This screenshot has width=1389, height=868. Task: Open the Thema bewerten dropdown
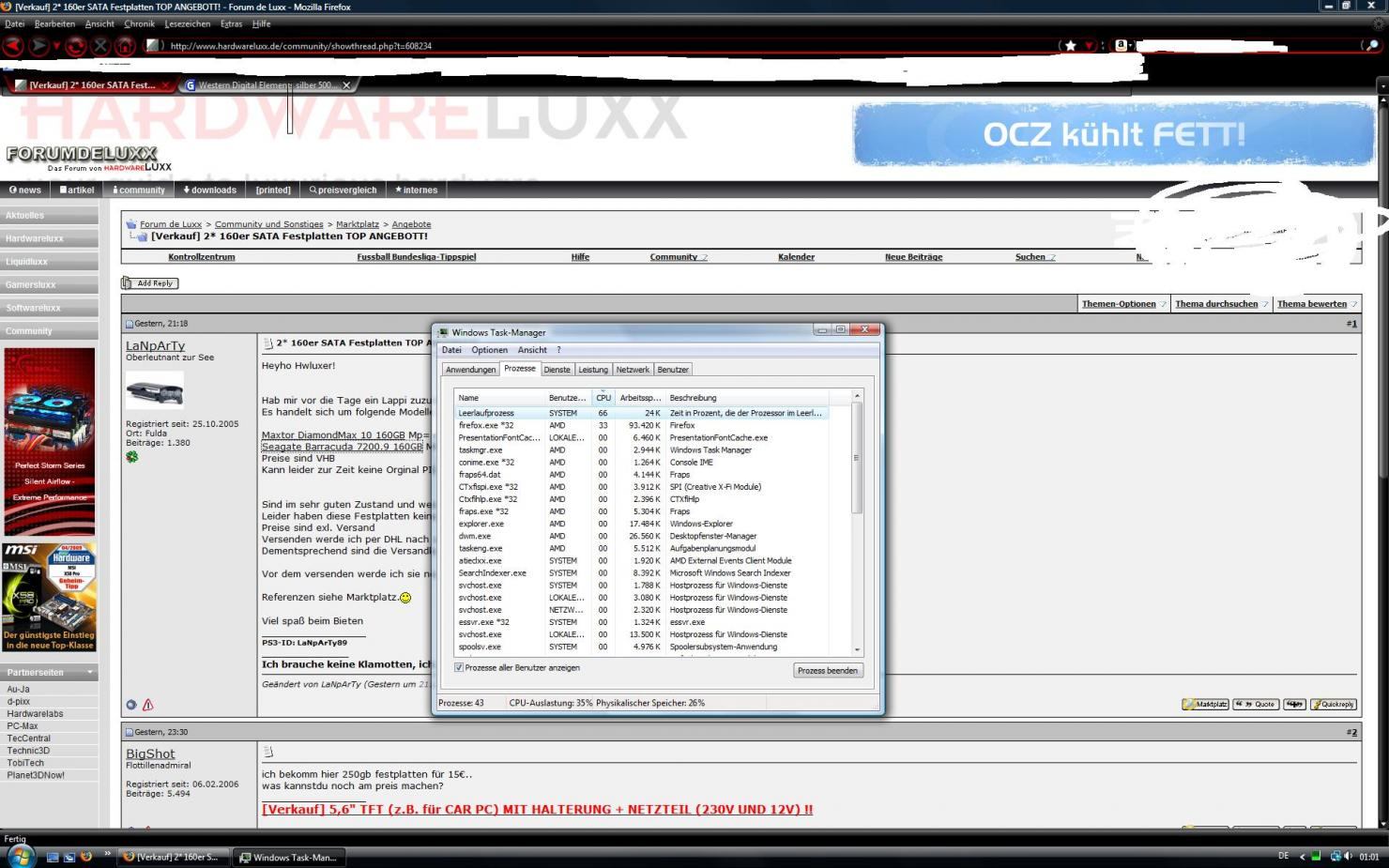[x=1317, y=304]
